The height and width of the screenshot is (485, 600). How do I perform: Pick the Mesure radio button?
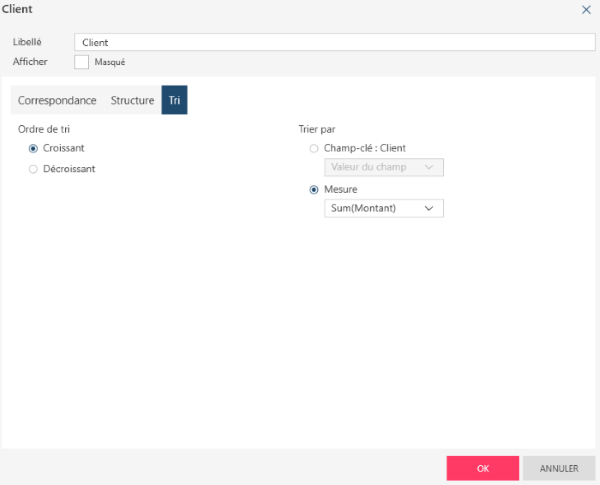[x=315, y=189]
